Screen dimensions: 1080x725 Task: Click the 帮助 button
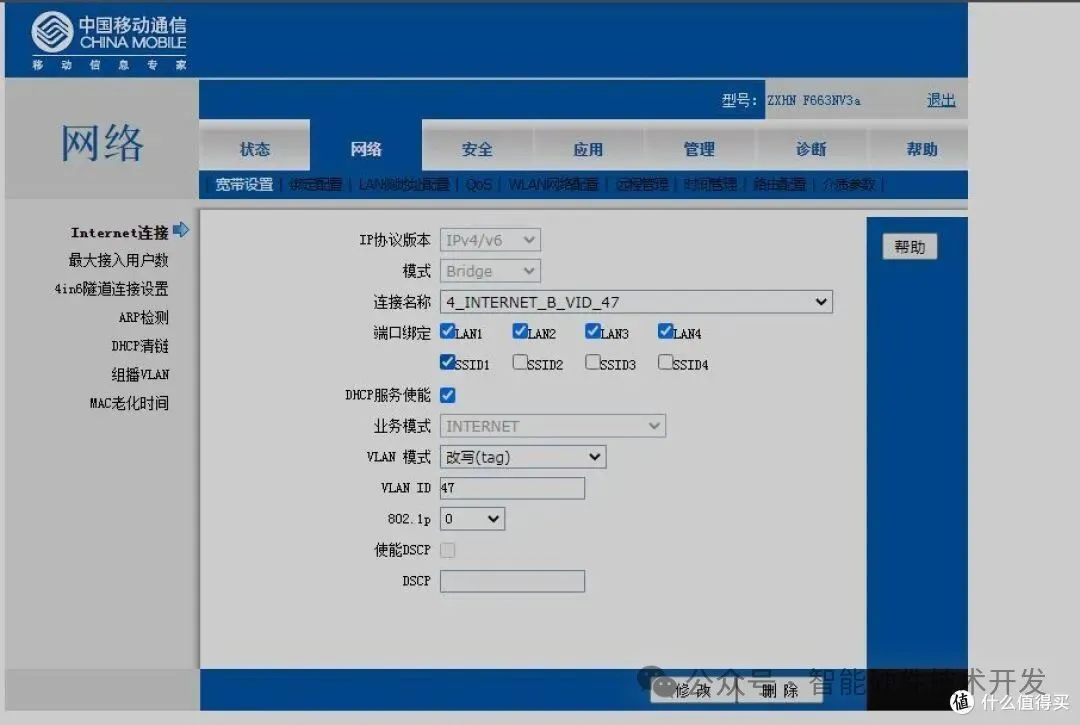908,246
